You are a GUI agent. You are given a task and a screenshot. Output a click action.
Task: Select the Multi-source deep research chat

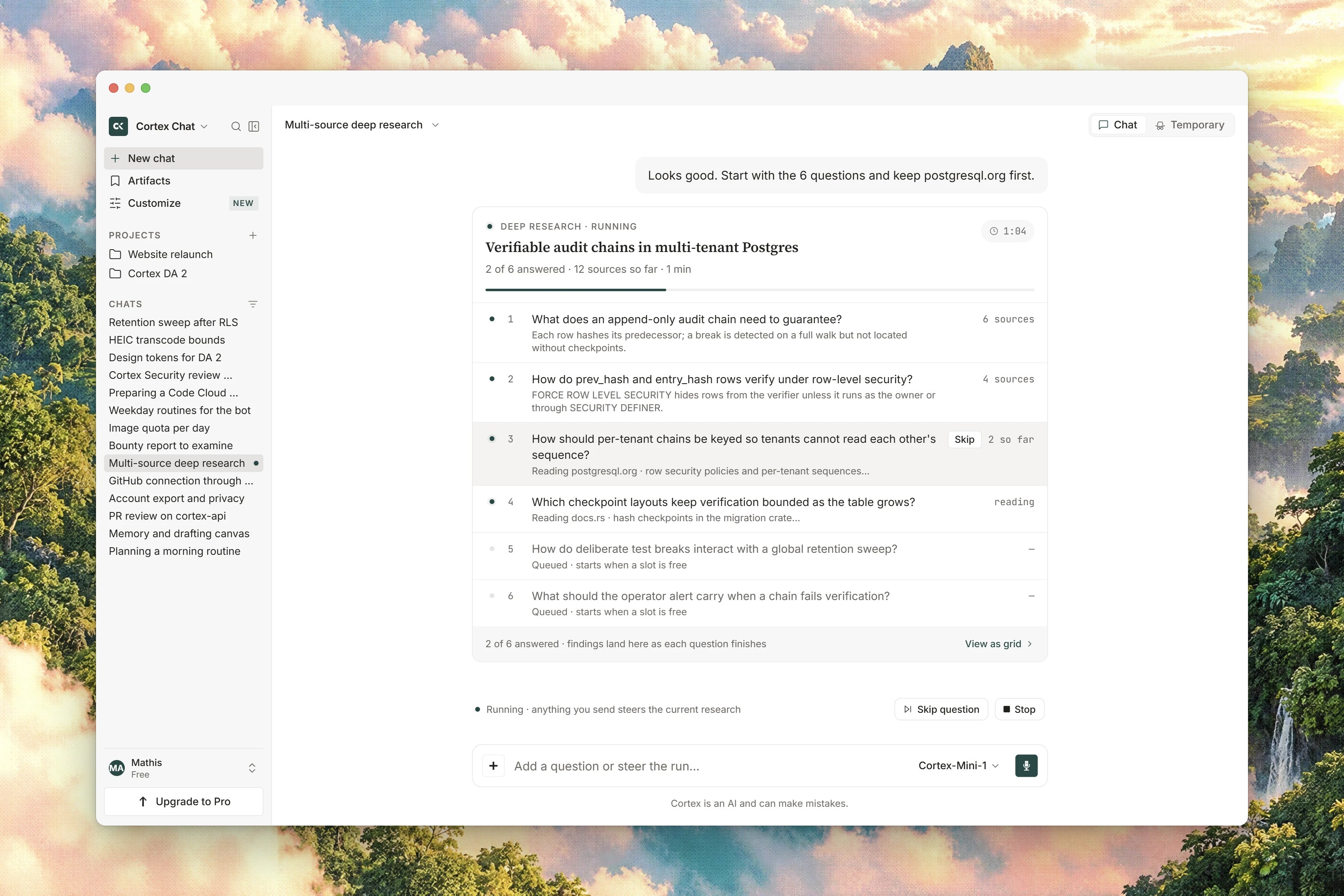184,464
